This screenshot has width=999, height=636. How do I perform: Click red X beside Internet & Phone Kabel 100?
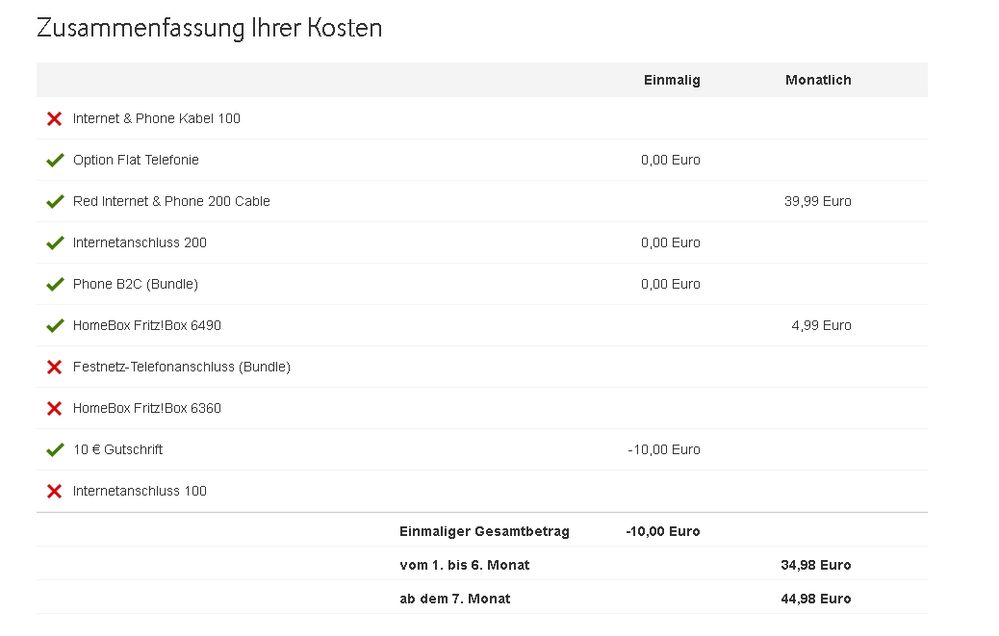pos(55,119)
